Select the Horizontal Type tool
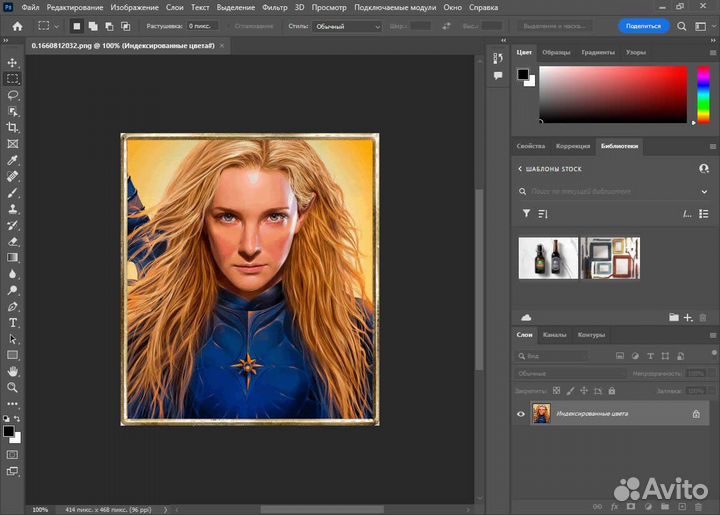This screenshot has width=720, height=515. coord(12,323)
